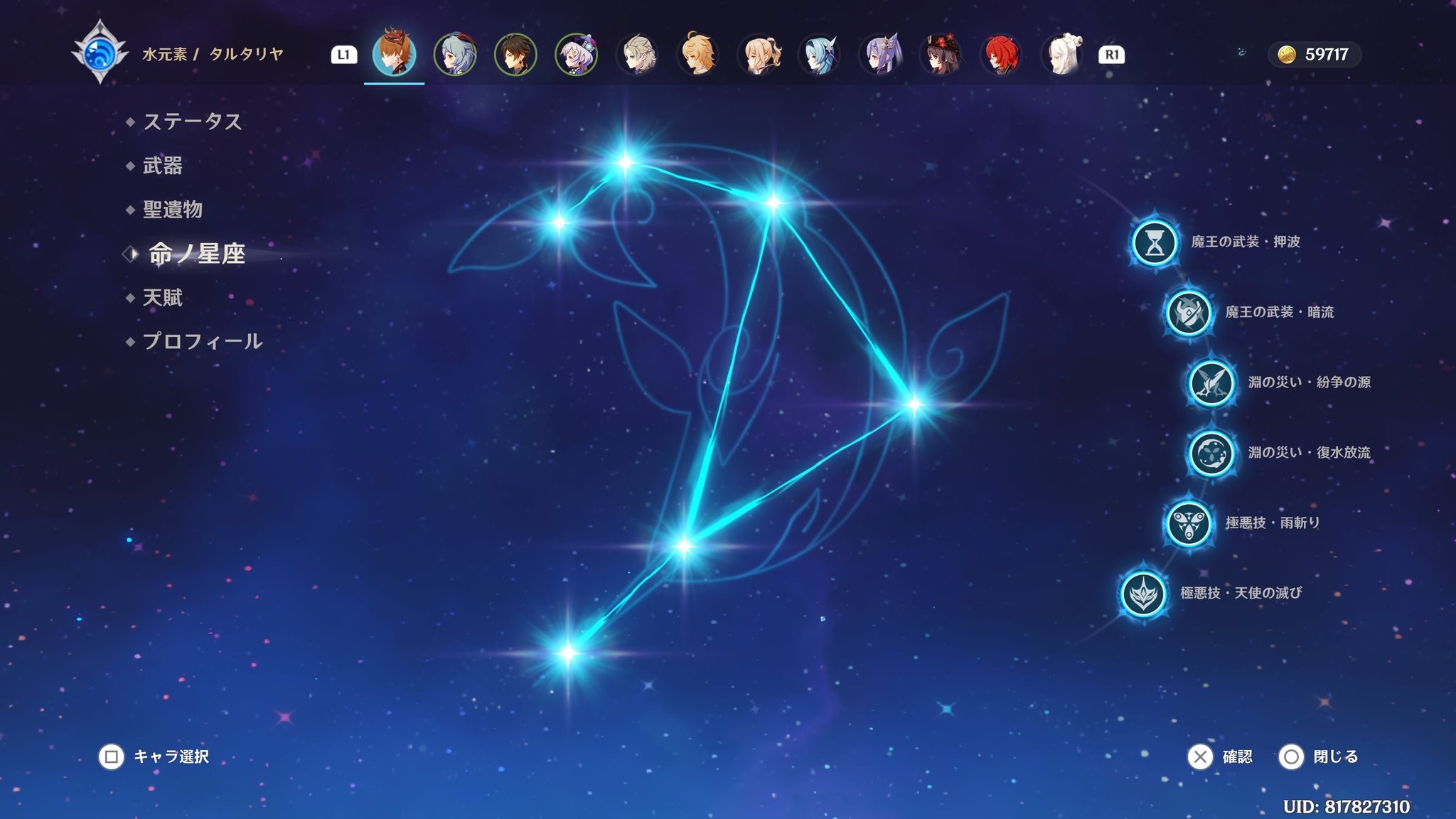The image size is (1456, 819).
Task: Switch to Ganyu's character portrait
Action: (x=455, y=54)
